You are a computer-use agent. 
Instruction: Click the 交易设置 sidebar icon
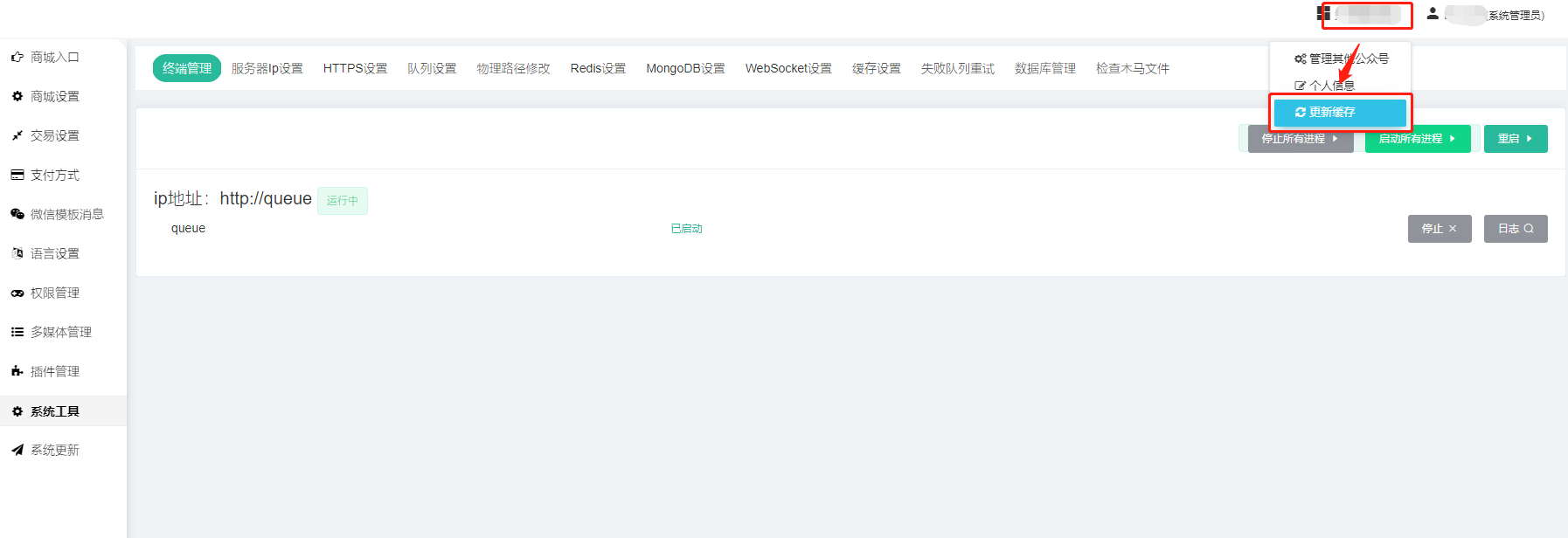(17, 135)
